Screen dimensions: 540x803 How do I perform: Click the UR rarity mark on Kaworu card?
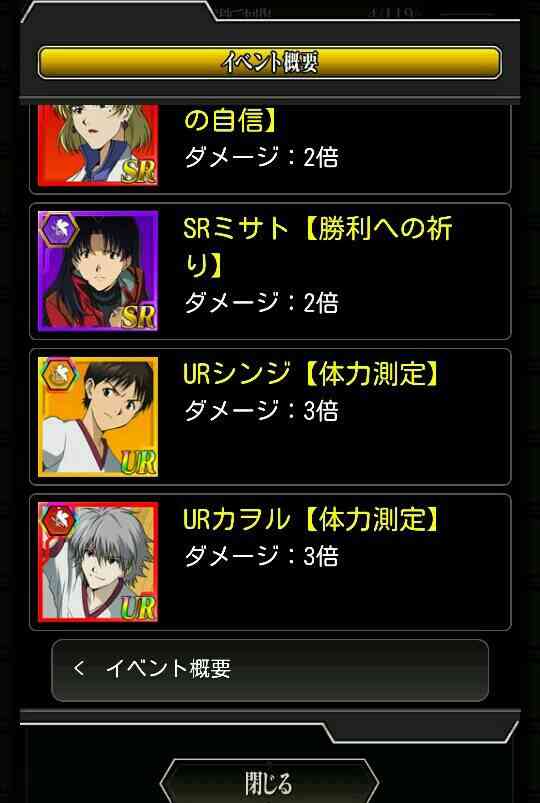tap(138, 608)
